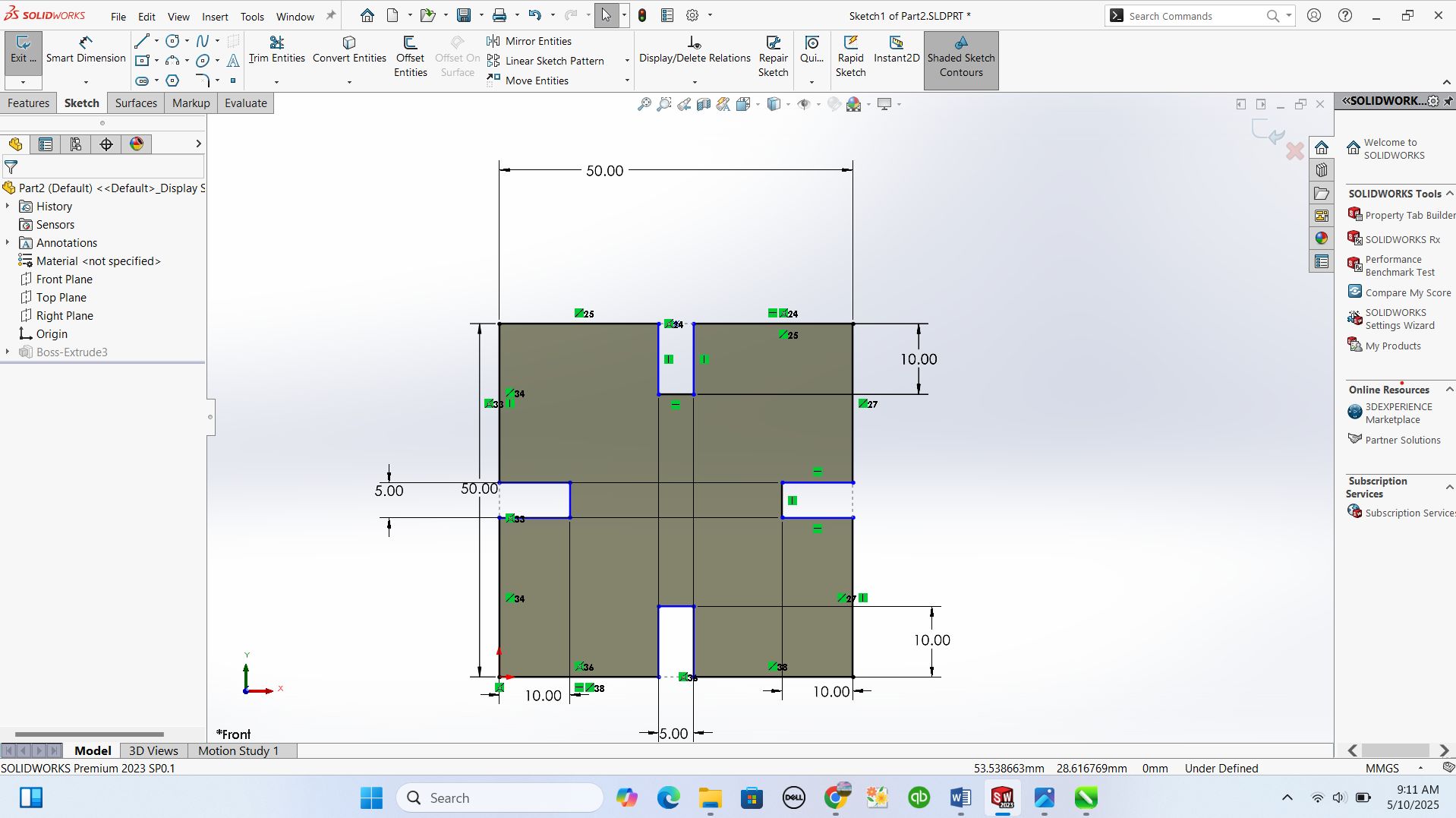The height and width of the screenshot is (818, 1456).
Task: Expand Boss-Extrude3 feature node
Action: point(8,352)
